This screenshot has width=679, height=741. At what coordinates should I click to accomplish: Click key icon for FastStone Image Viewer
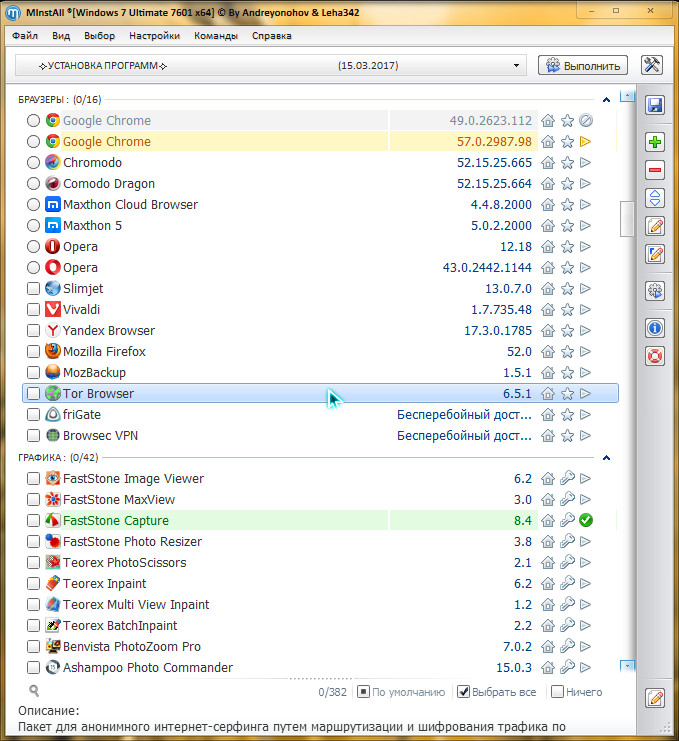tap(567, 478)
